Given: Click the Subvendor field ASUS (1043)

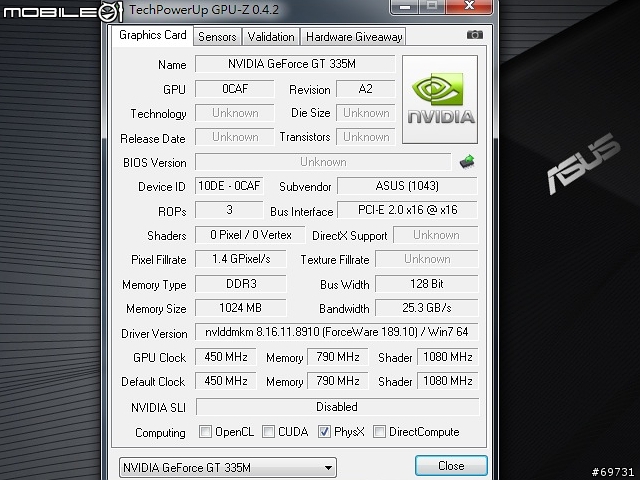Looking at the screenshot, I should pos(407,186).
